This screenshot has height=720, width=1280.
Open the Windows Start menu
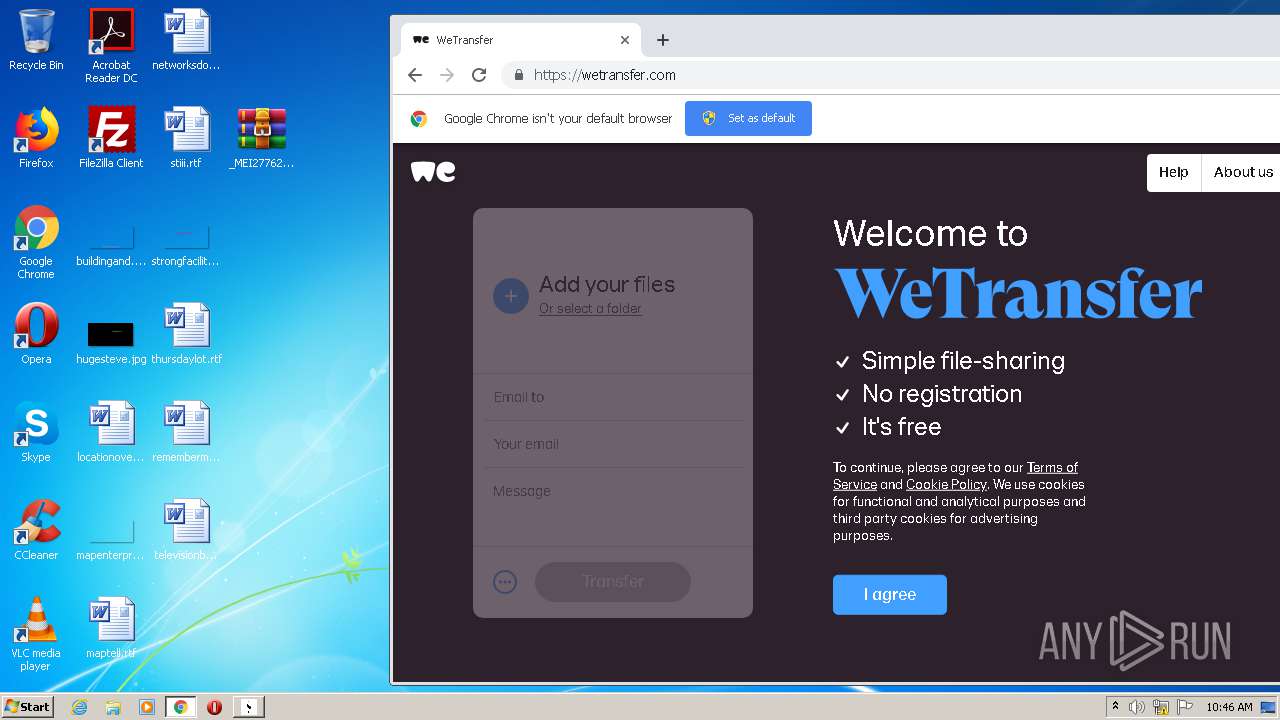[27, 707]
